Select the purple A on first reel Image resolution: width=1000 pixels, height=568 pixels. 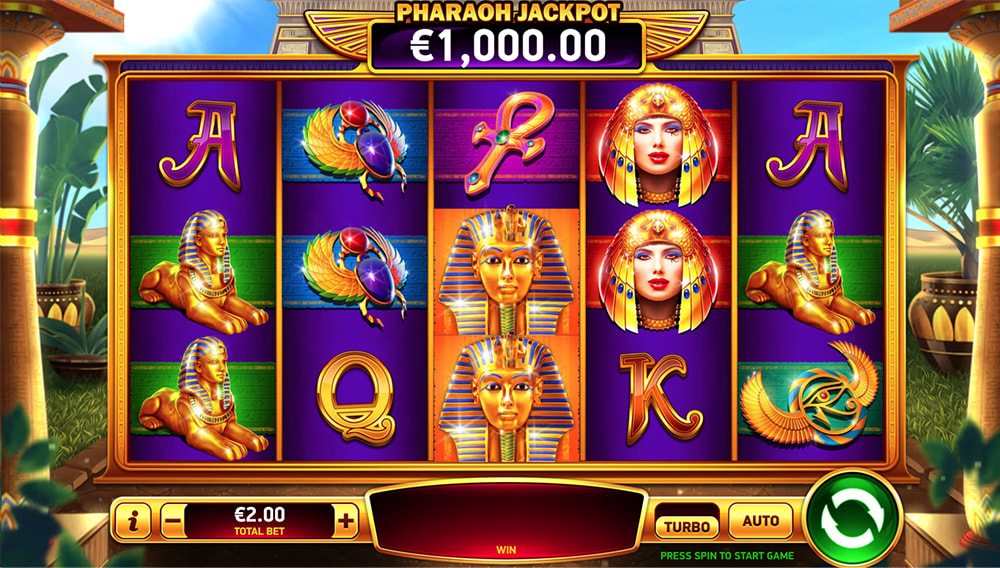pos(200,146)
